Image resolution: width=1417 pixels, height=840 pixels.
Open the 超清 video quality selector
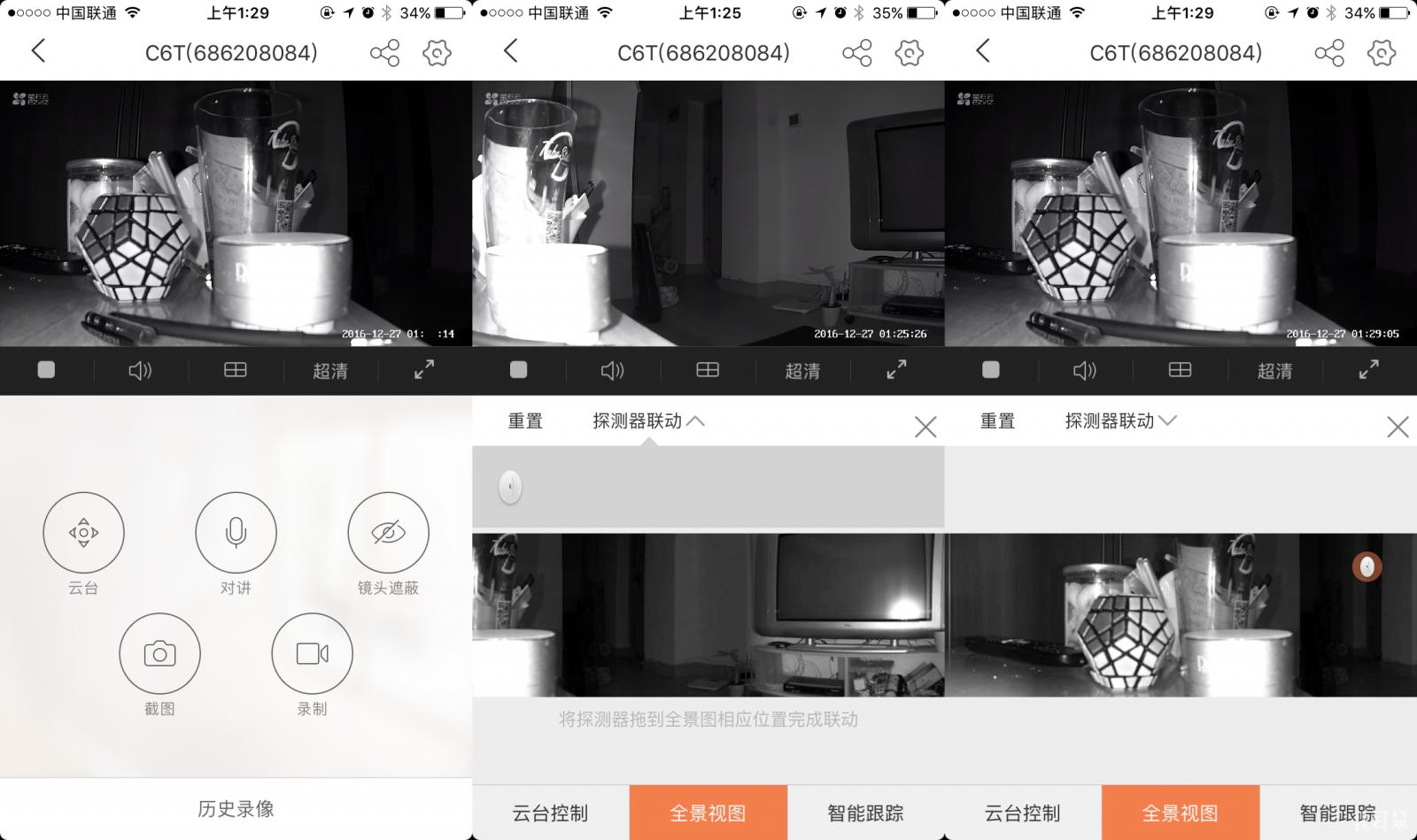pyautogui.click(x=330, y=371)
